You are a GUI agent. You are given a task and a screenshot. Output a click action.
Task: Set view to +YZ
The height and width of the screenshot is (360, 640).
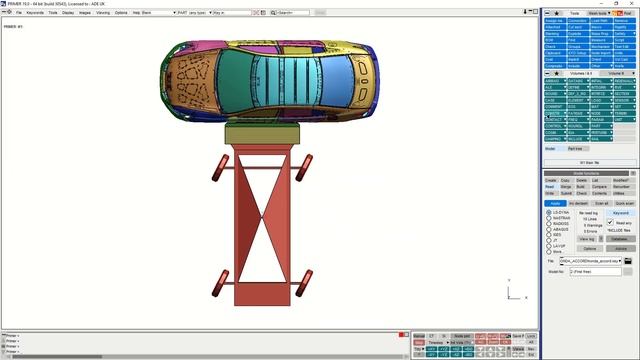(443, 349)
